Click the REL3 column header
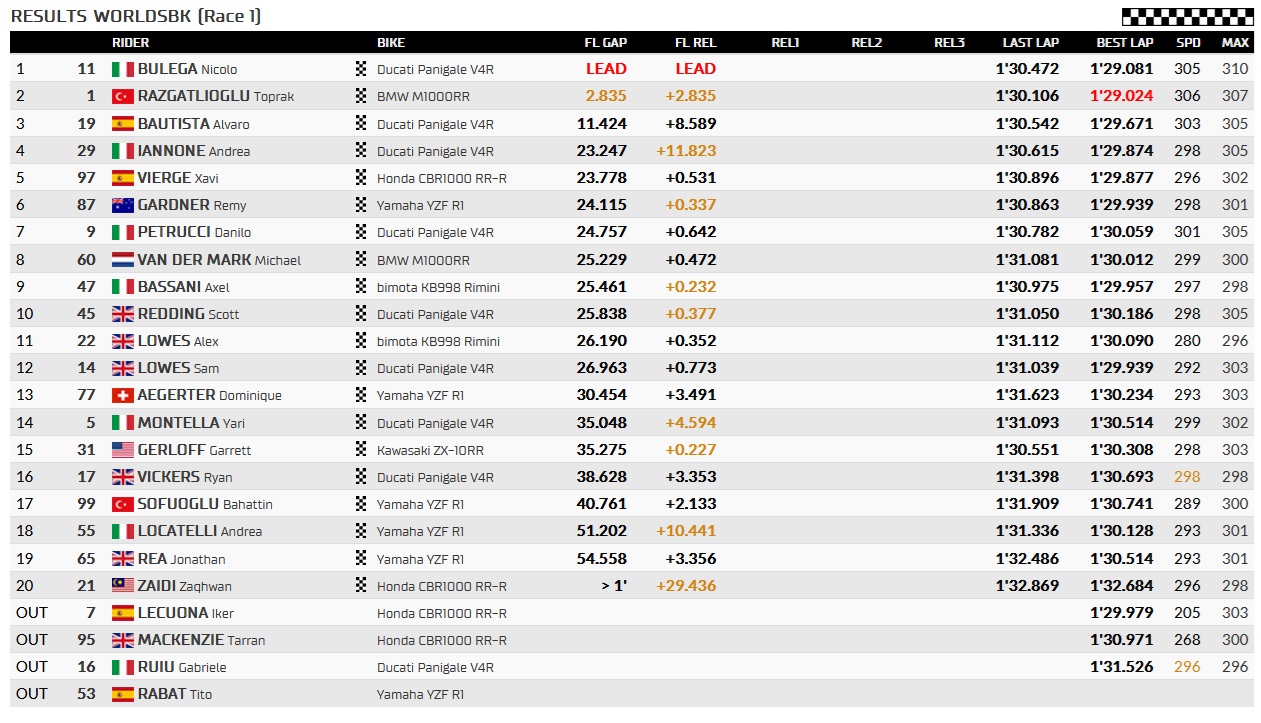This screenshot has height=723, width=1261. tap(950, 43)
